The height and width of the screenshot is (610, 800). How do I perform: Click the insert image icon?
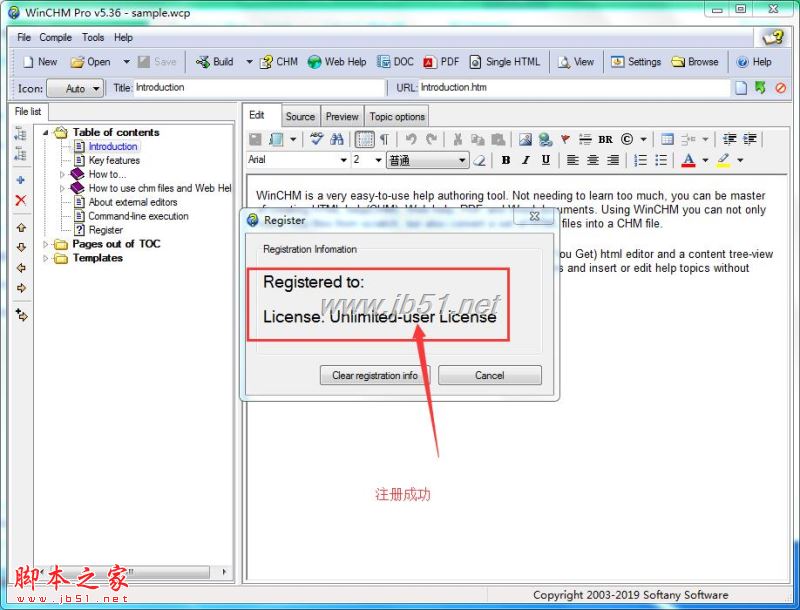click(x=525, y=139)
